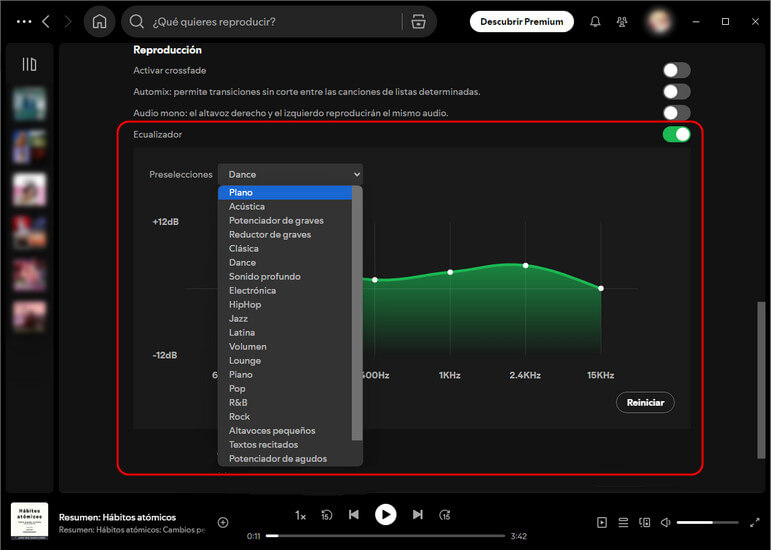Skip to next track
The image size is (771, 550).
point(417,515)
